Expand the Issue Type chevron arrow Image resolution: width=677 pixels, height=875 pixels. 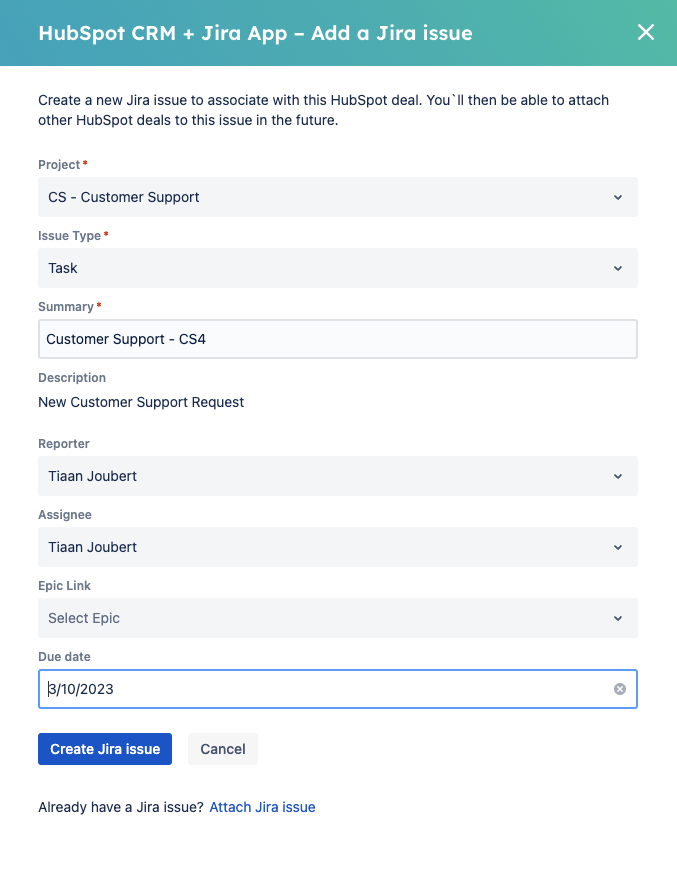pyautogui.click(x=618, y=268)
